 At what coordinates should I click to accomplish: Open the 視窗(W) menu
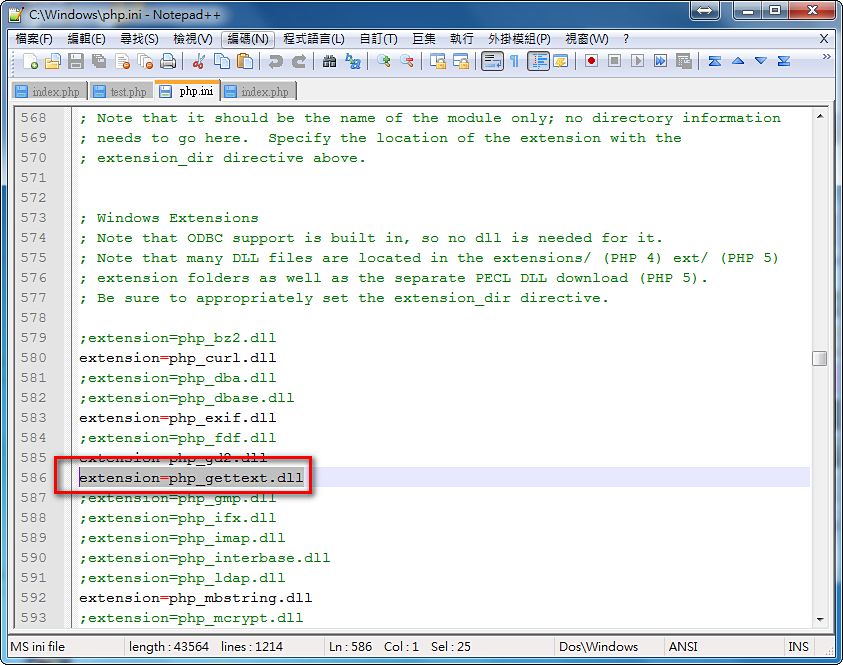[x=587, y=39]
